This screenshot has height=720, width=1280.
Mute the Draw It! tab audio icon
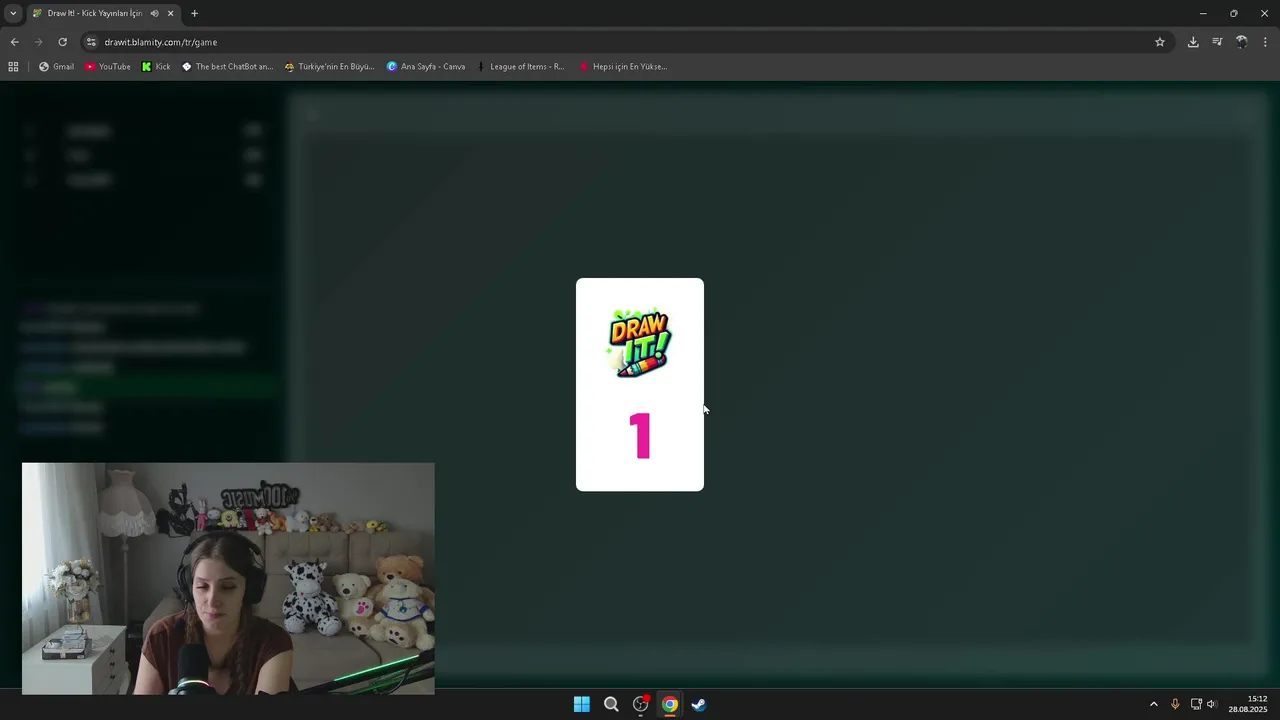[154, 13]
